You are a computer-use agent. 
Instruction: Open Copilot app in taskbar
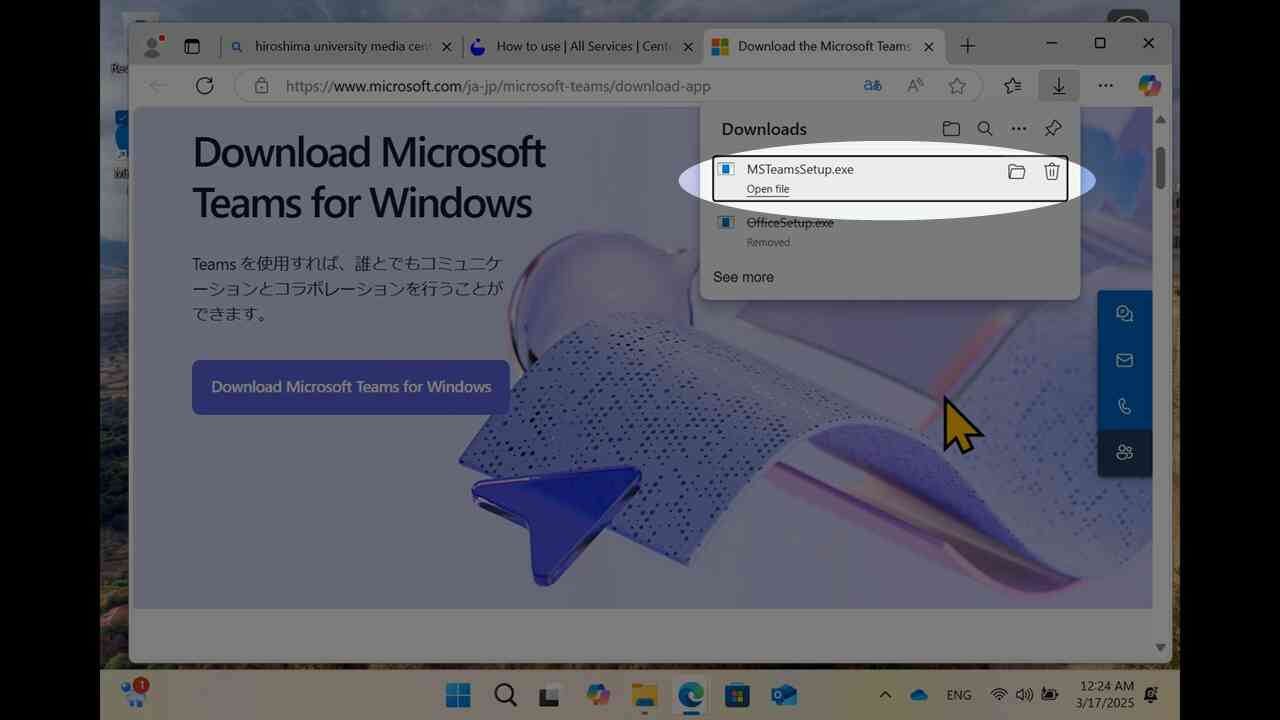coord(598,695)
